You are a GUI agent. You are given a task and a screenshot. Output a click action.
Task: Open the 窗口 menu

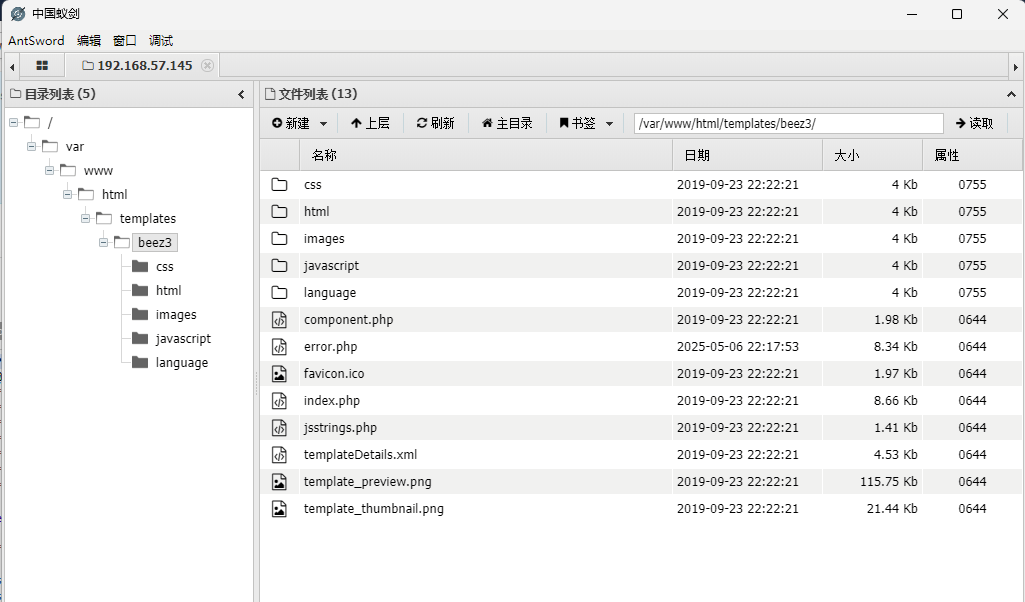tap(124, 41)
